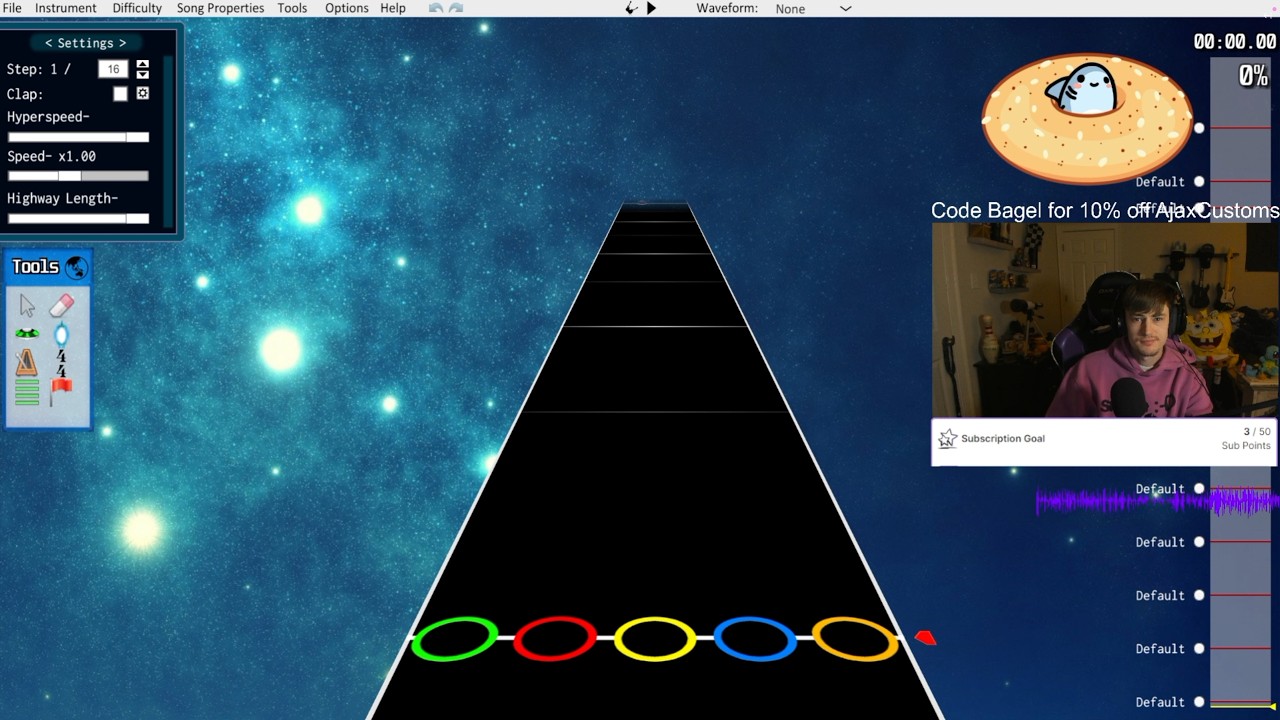Click the 00:00.00 time display
1280x720 pixels.
point(1234,42)
